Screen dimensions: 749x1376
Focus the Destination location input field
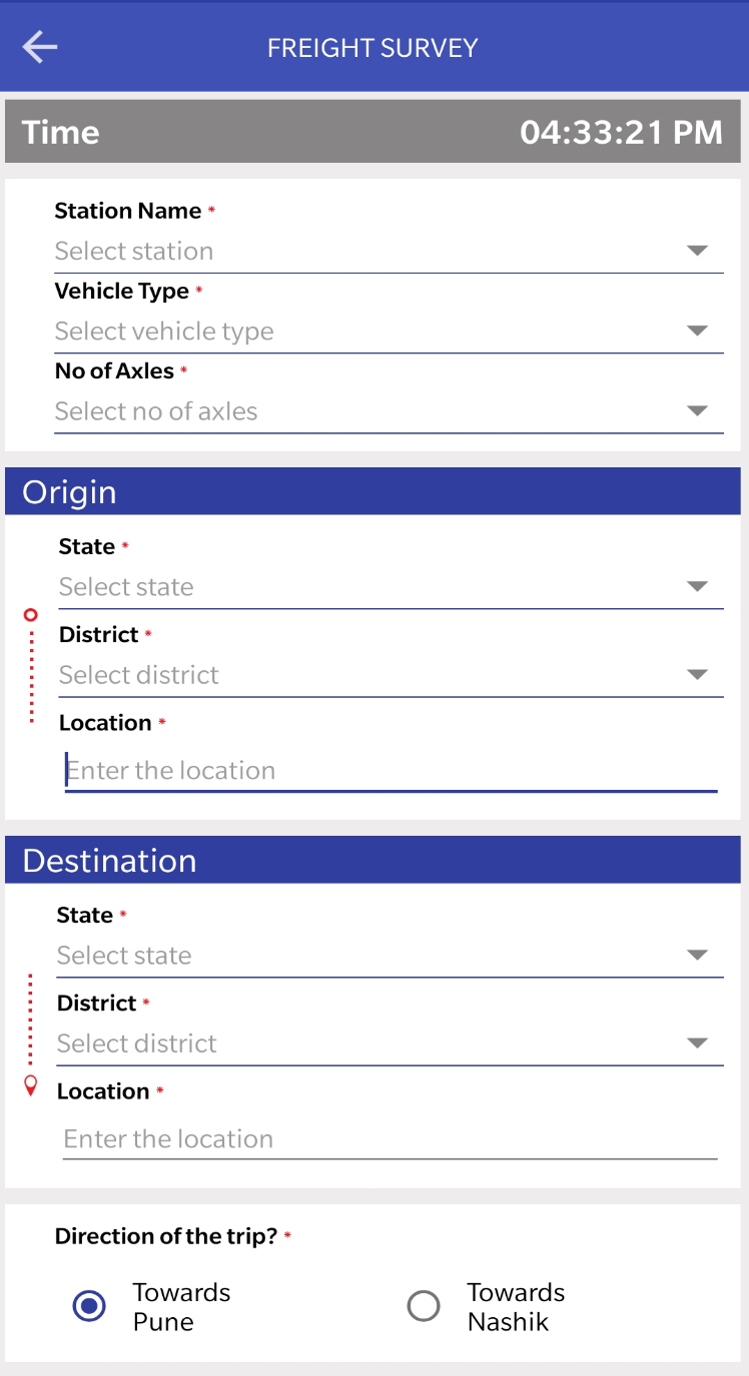[390, 1139]
